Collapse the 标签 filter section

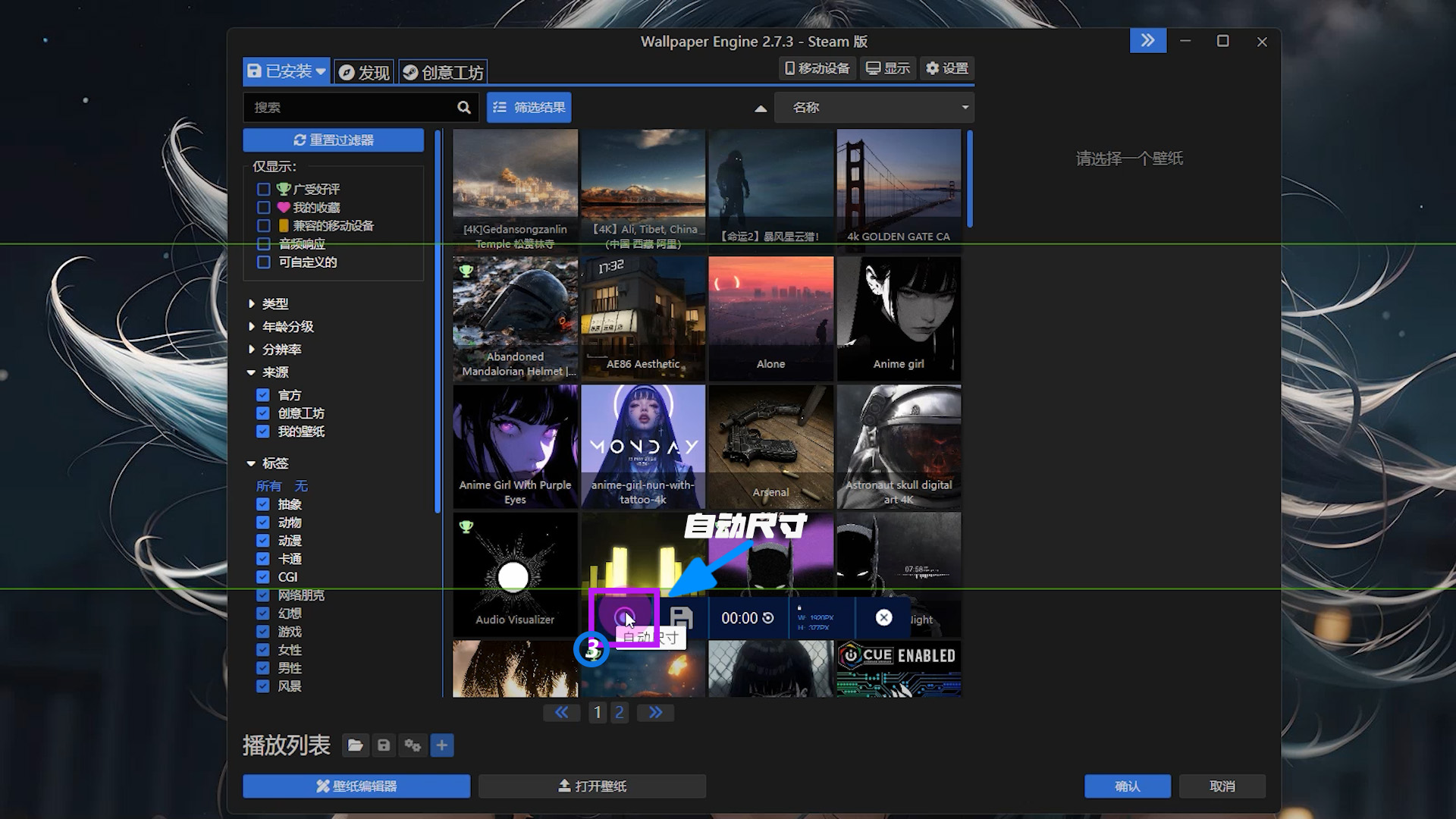click(268, 463)
